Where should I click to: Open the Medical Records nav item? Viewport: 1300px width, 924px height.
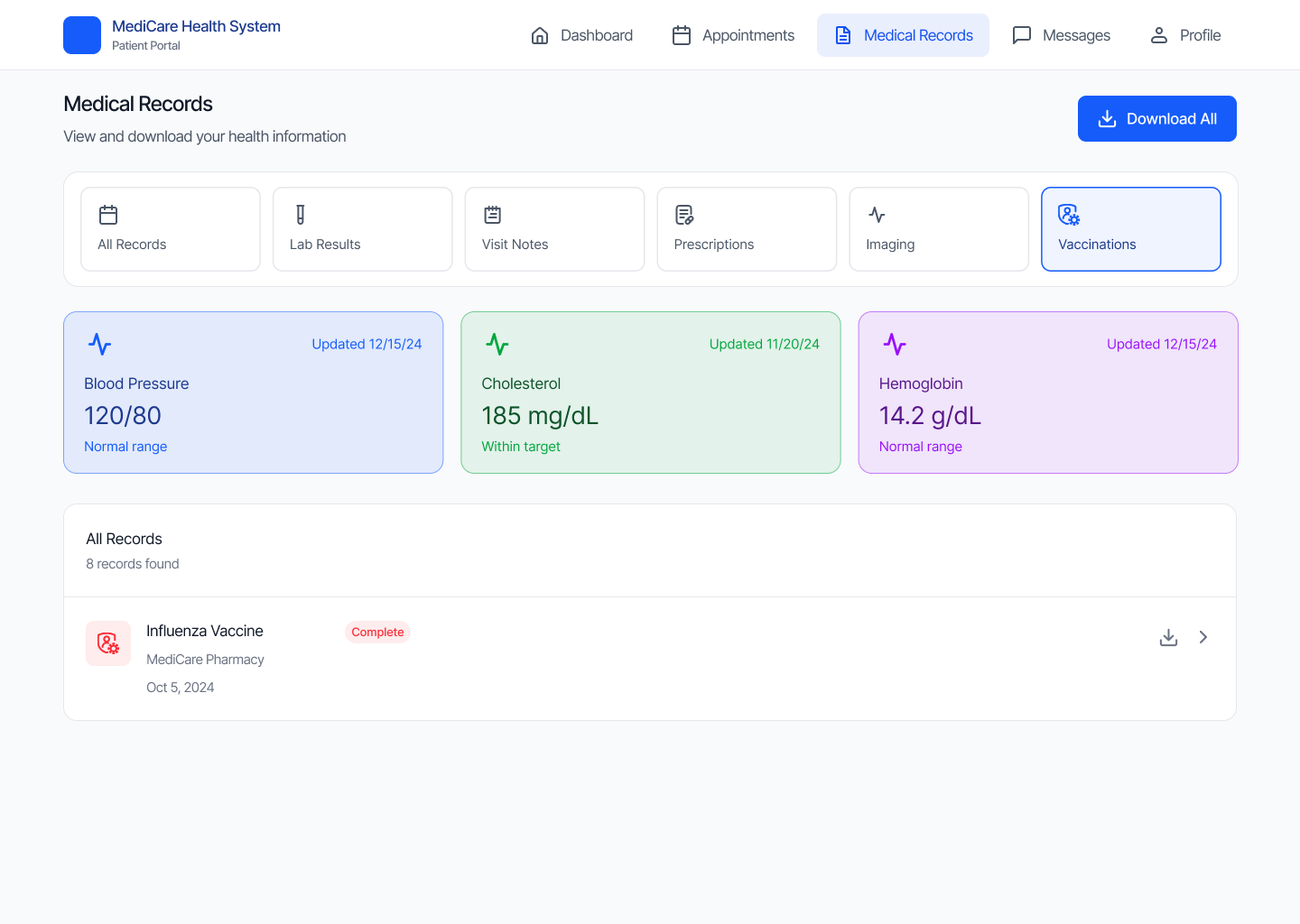click(x=903, y=35)
